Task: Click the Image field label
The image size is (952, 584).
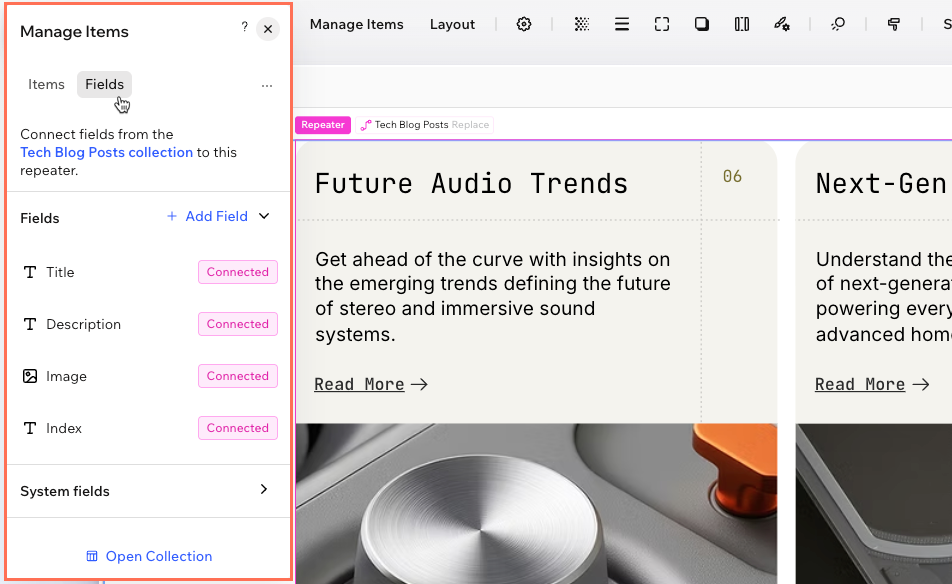Action: coord(66,376)
